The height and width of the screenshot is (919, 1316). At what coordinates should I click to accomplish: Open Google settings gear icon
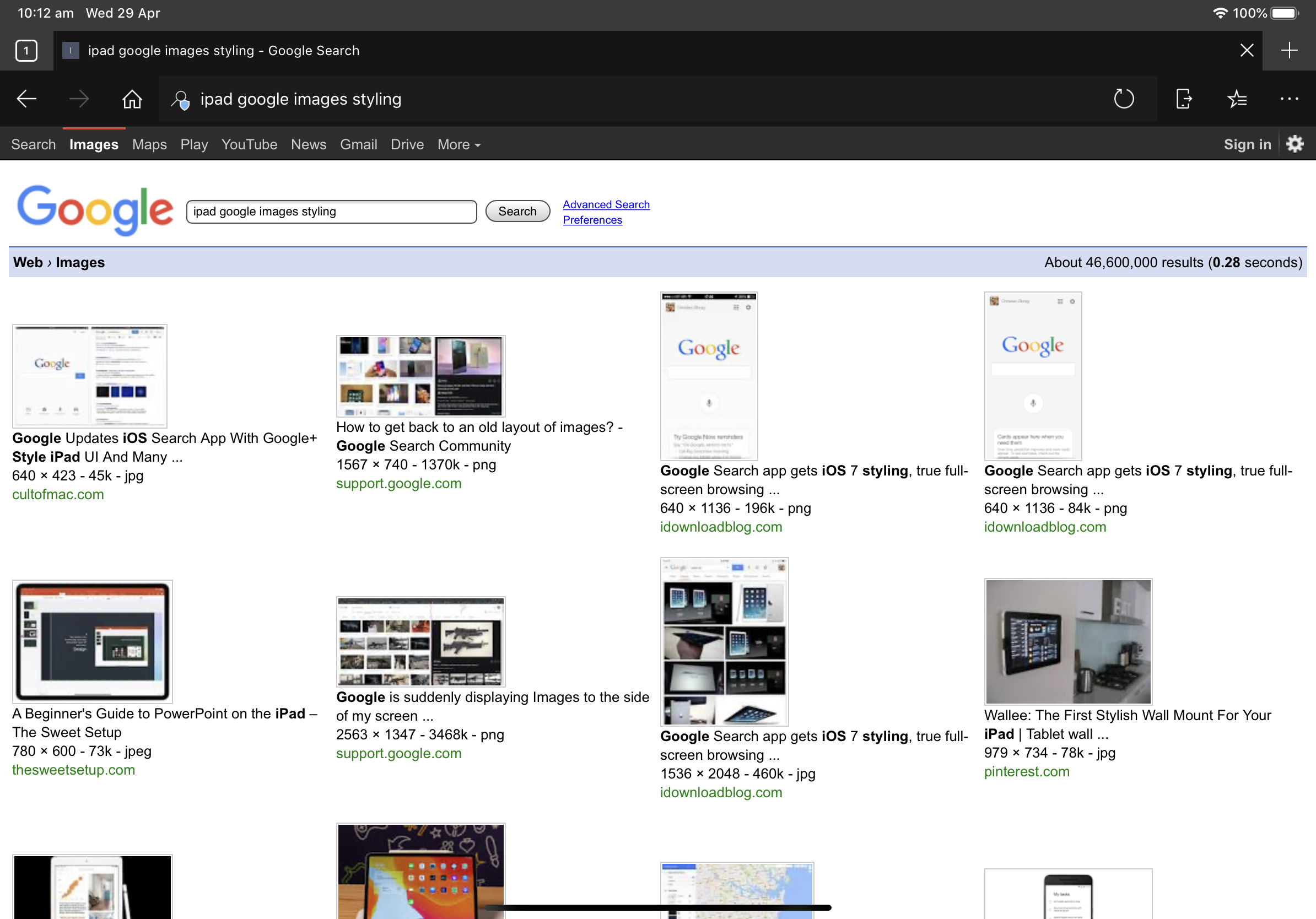pos(1295,144)
